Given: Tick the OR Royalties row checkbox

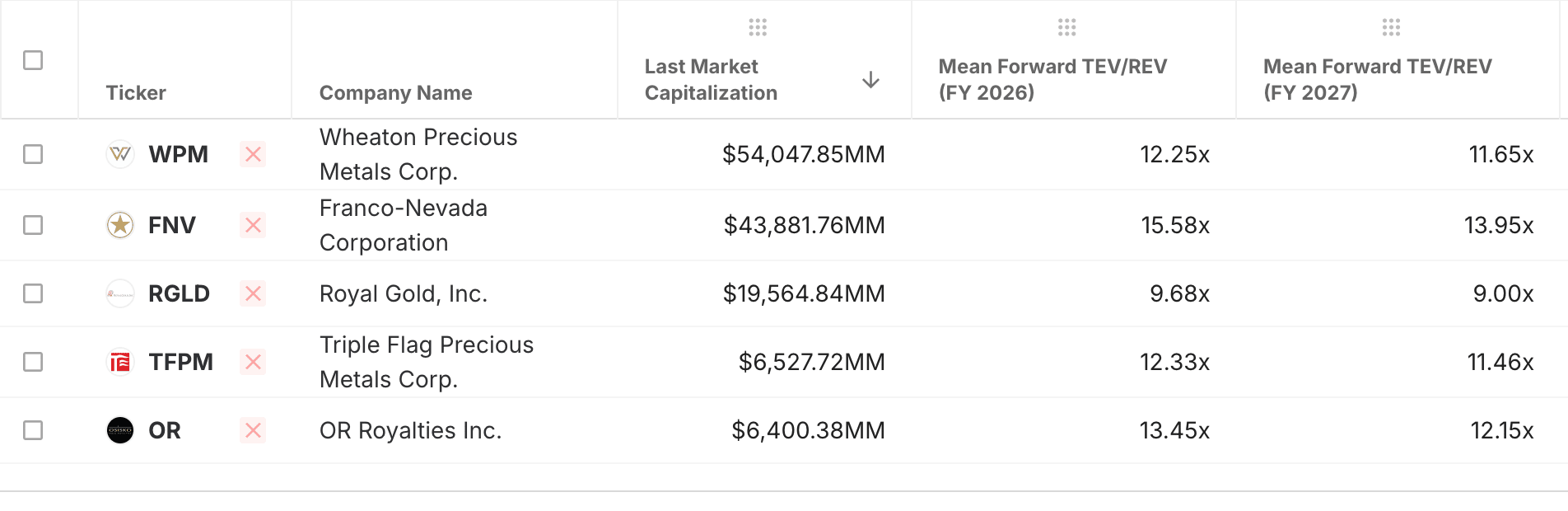Looking at the screenshot, I should (x=33, y=430).
